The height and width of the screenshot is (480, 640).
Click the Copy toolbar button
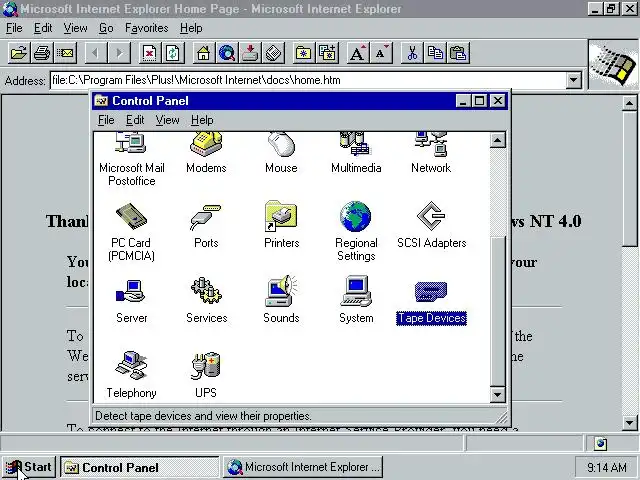(x=435, y=53)
